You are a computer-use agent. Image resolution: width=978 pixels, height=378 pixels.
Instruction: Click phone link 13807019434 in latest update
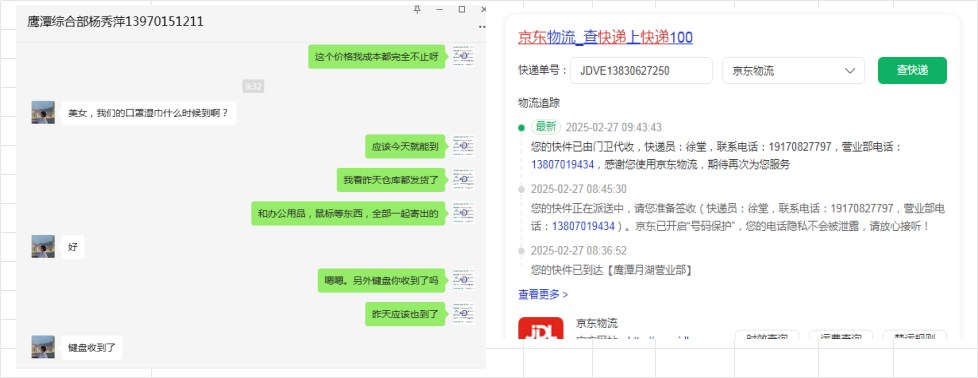pyautogui.click(x=563, y=165)
